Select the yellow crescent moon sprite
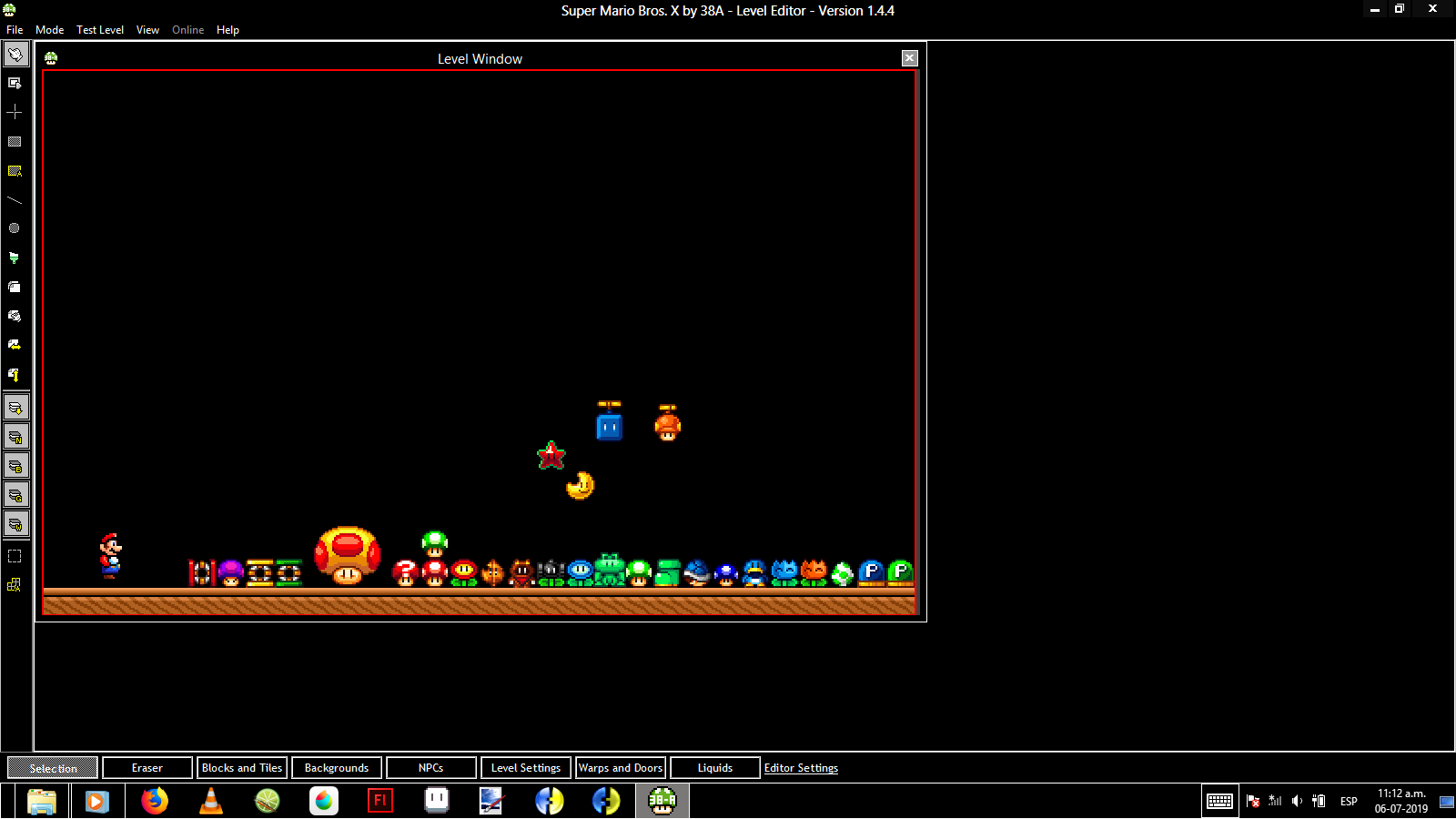Image resolution: width=1456 pixels, height=819 pixels. coord(580,485)
